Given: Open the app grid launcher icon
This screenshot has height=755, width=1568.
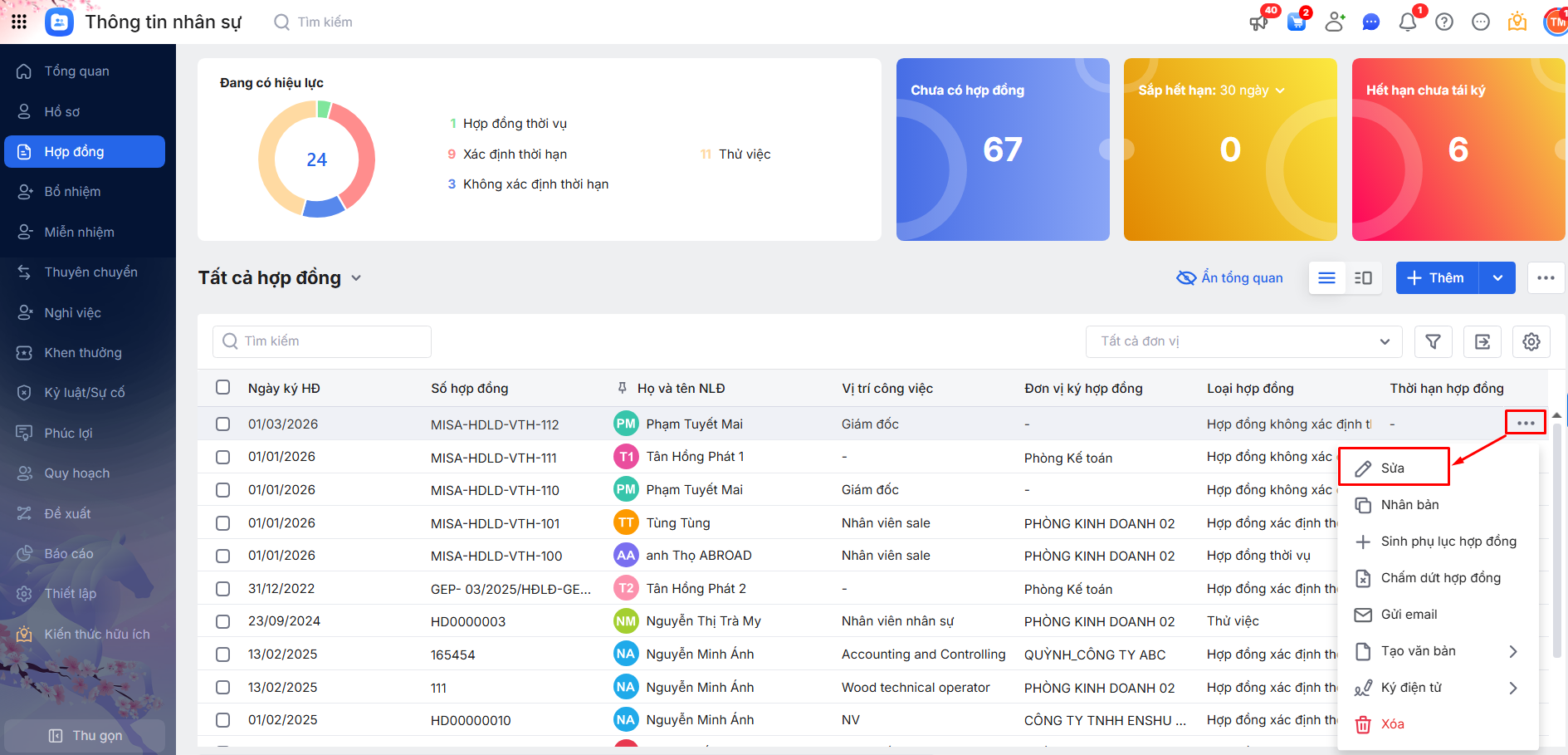Looking at the screenshot, I should point(19,22).
